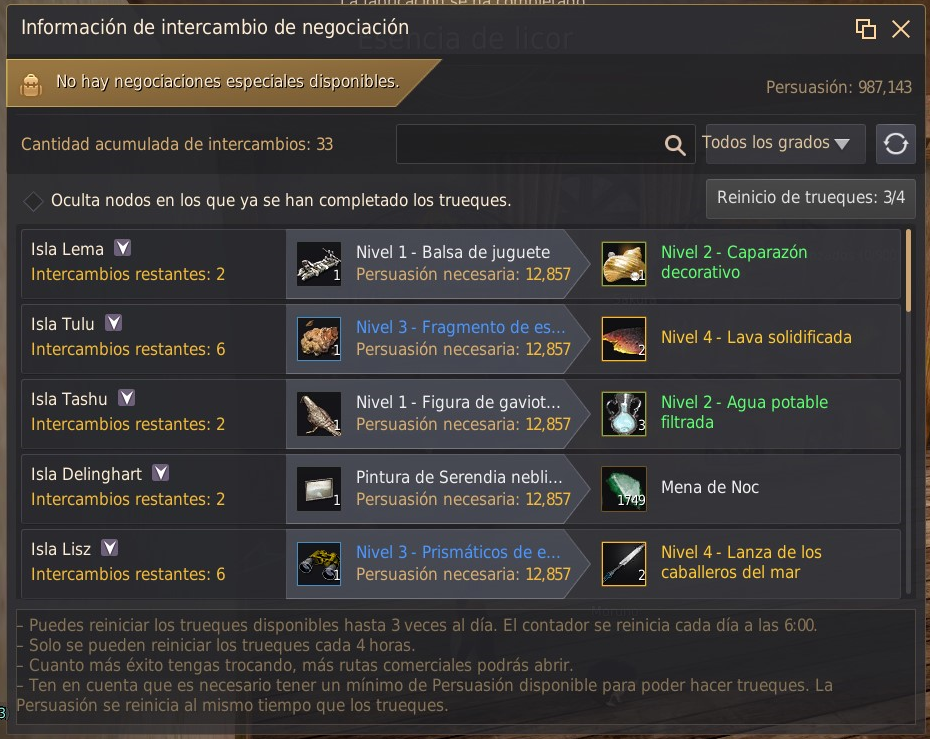Toggle hide nodes with completed barters
Screen dimensions: 930x739
(x=33, y=201)
